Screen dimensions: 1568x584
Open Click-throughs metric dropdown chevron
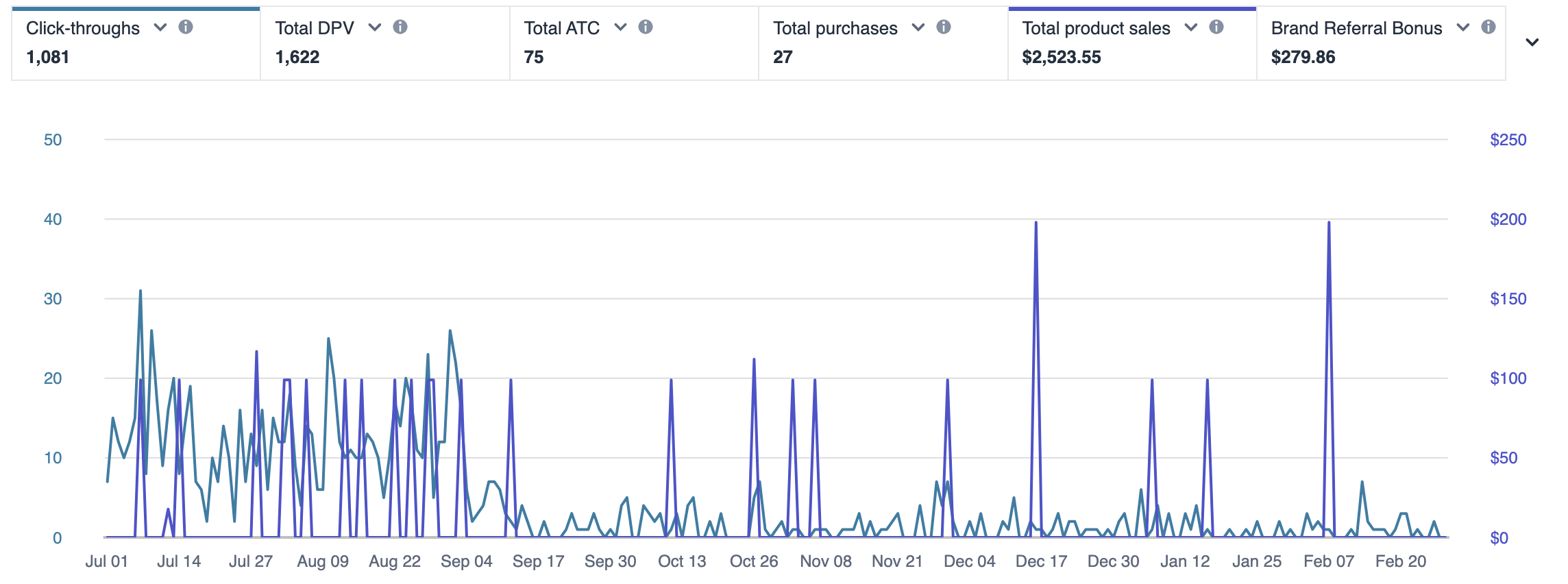pyautogui.click(x=160, y=27)
